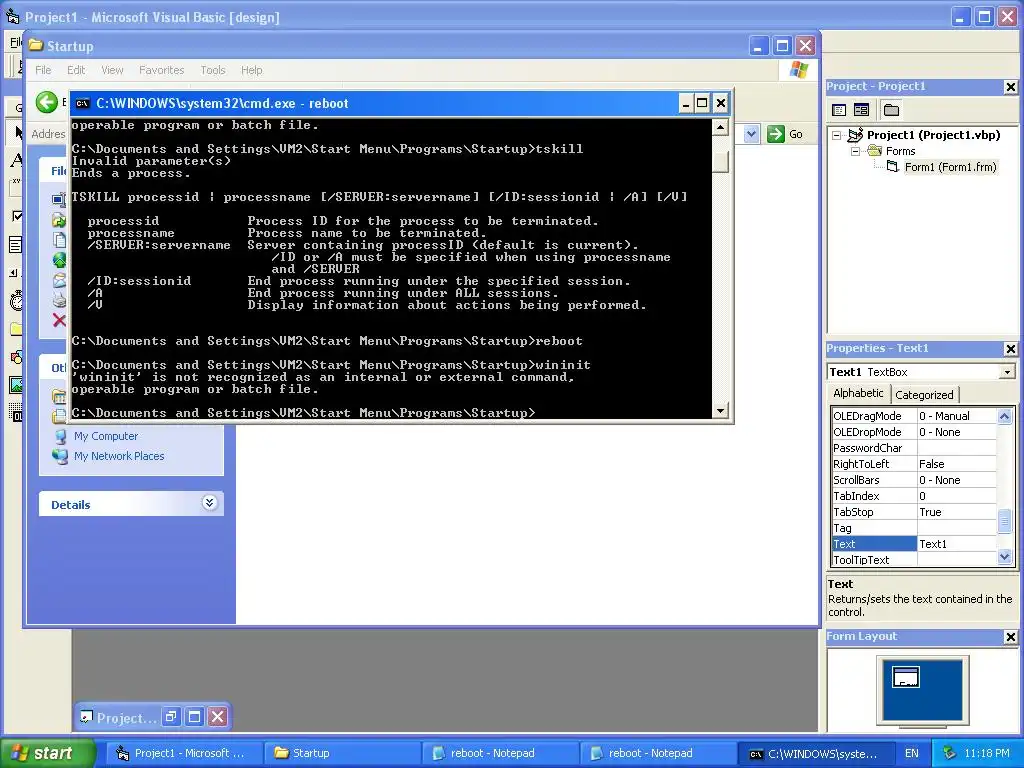The height and width of the screenshot is (768, 1024).
Task: Open Edit menu in Startup window
Action: 76,70
